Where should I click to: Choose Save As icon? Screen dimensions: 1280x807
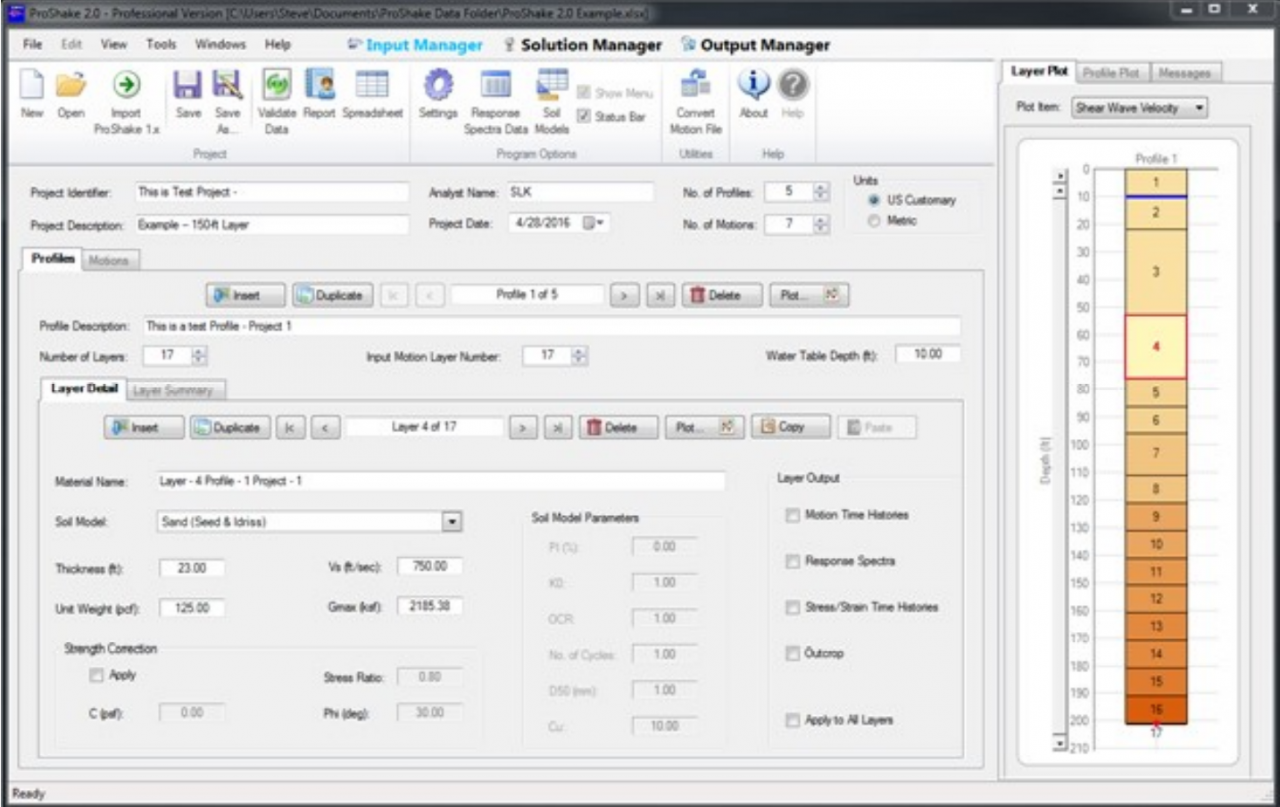point(229,102)
